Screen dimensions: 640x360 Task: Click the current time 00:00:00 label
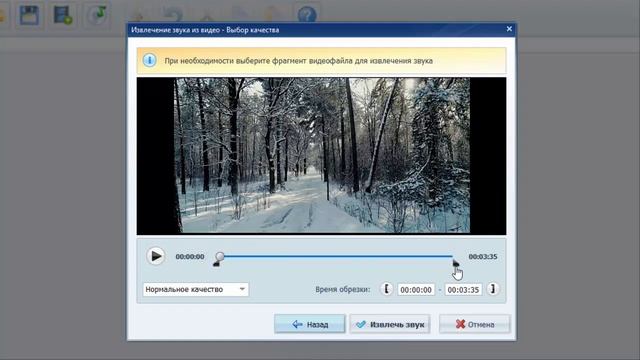pos(190,256)
